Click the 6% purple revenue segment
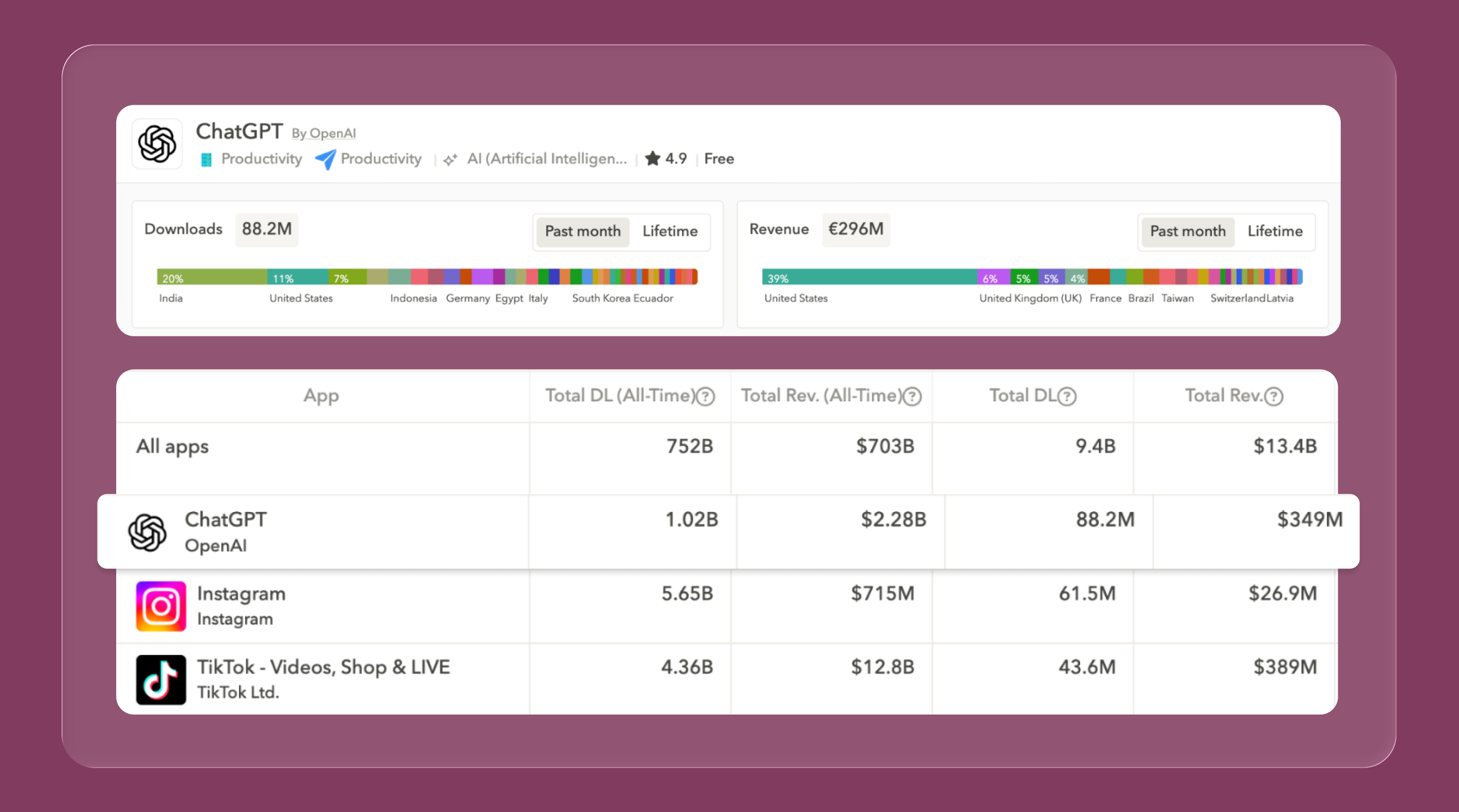This screenshot has width=1459, height=812. 993,277
